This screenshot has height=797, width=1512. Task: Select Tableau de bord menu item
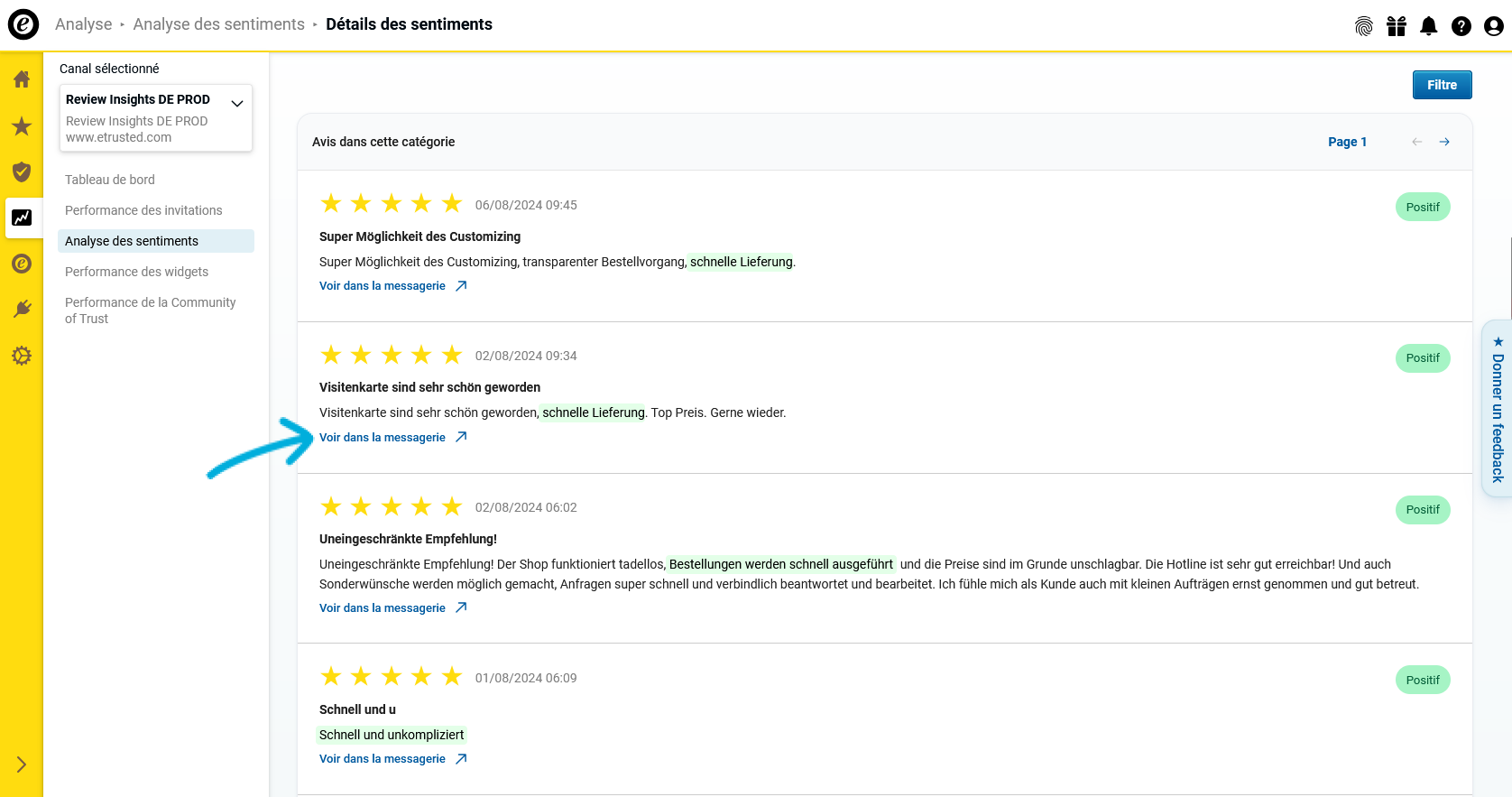pos(110,180)
